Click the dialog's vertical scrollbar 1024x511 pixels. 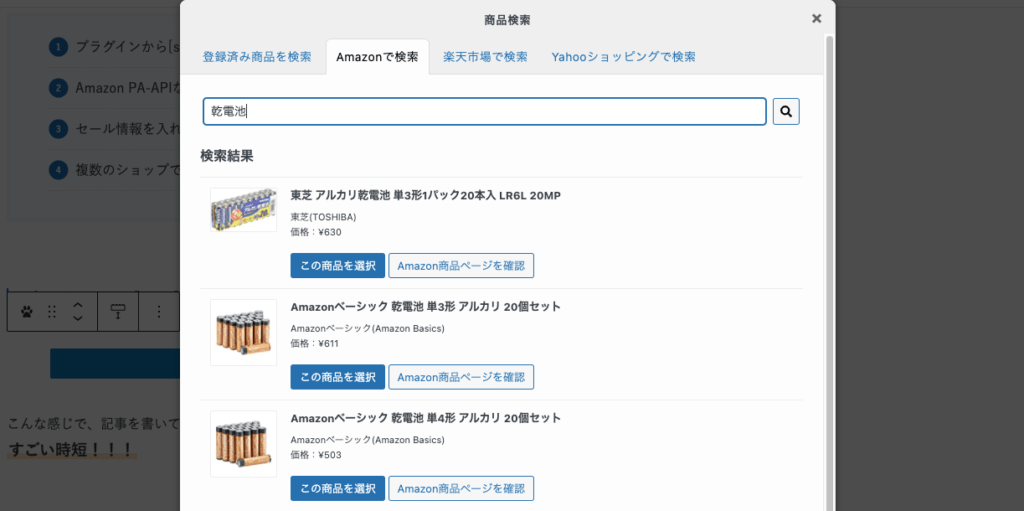click(x=829, y=272)
